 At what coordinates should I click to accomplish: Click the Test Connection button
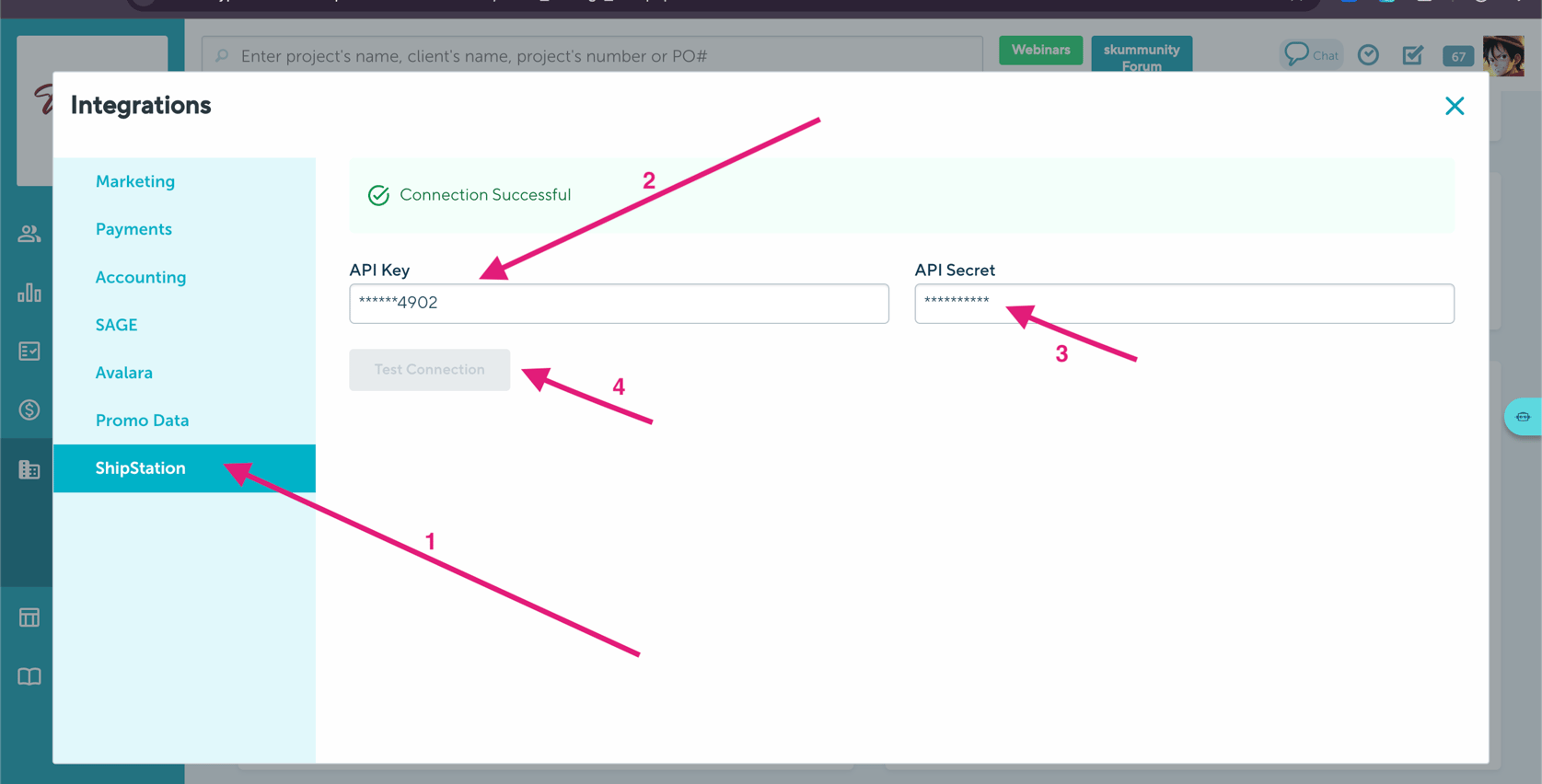click(x=429, y=370)
